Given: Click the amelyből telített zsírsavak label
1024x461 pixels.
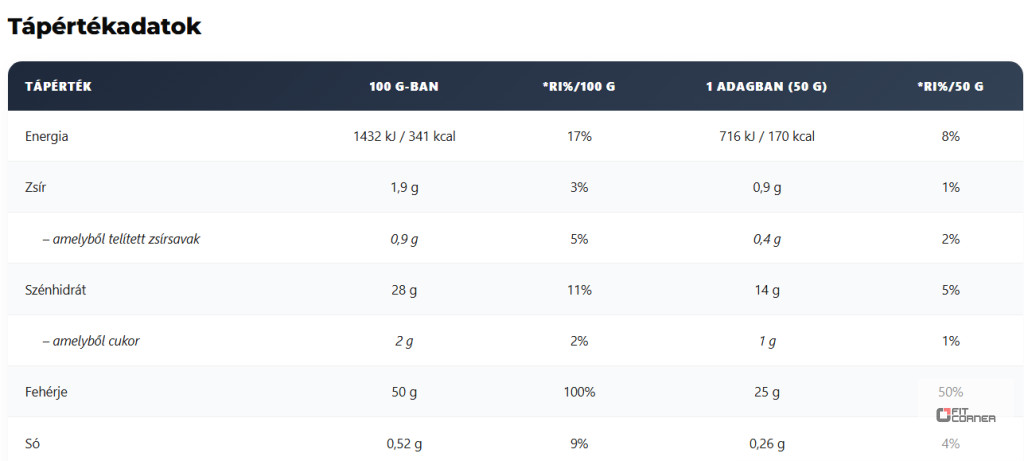Looking at the screenshot, I should (120, 239).
